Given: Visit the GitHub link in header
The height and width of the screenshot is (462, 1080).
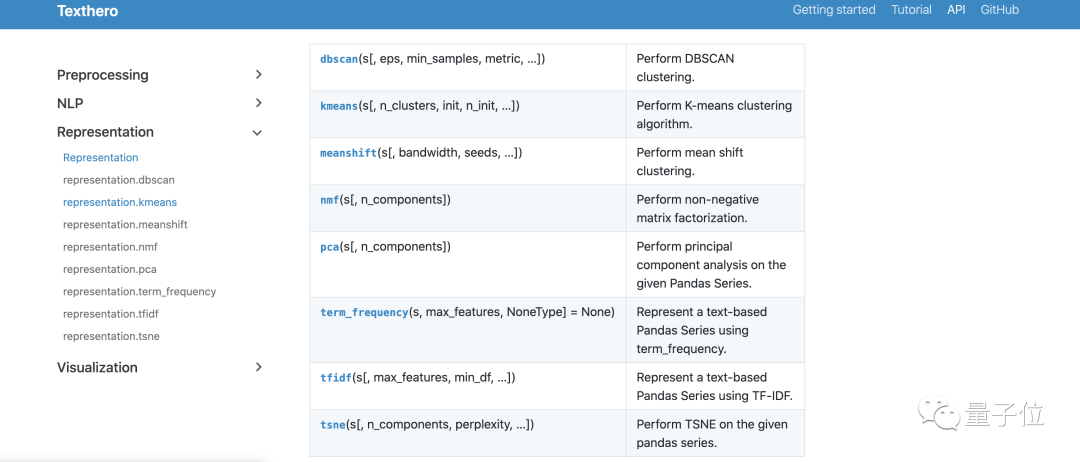Looking at the screenshot, I should pos(999,10).
